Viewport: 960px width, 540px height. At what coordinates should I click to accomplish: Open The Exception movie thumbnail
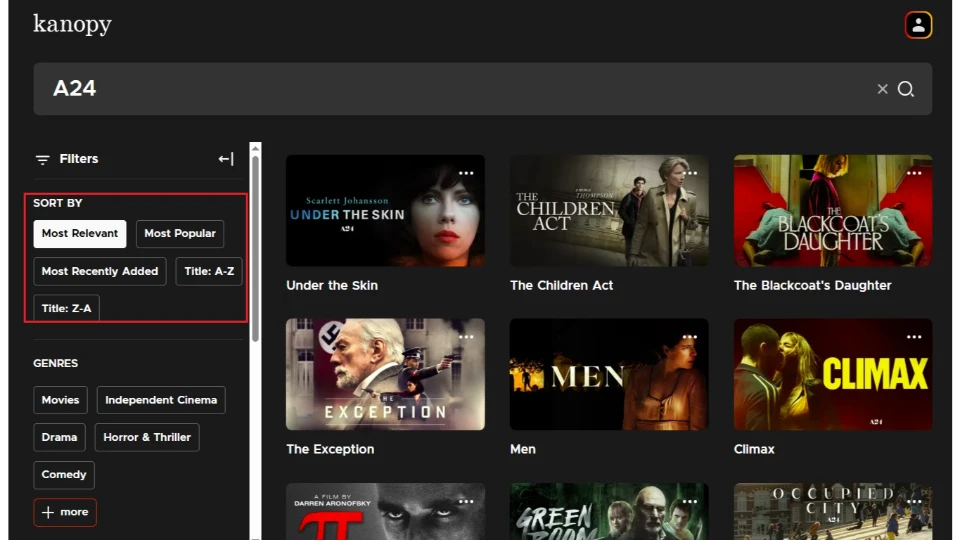(x=385, y=374)
